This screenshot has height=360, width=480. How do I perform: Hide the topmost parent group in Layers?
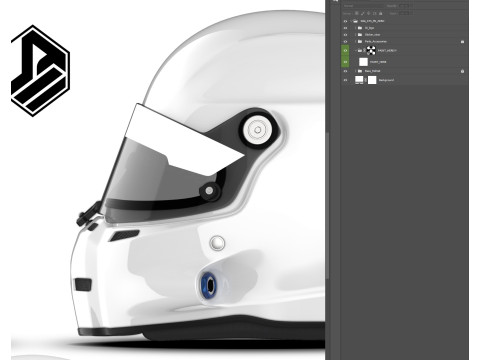tap(345, 21)
